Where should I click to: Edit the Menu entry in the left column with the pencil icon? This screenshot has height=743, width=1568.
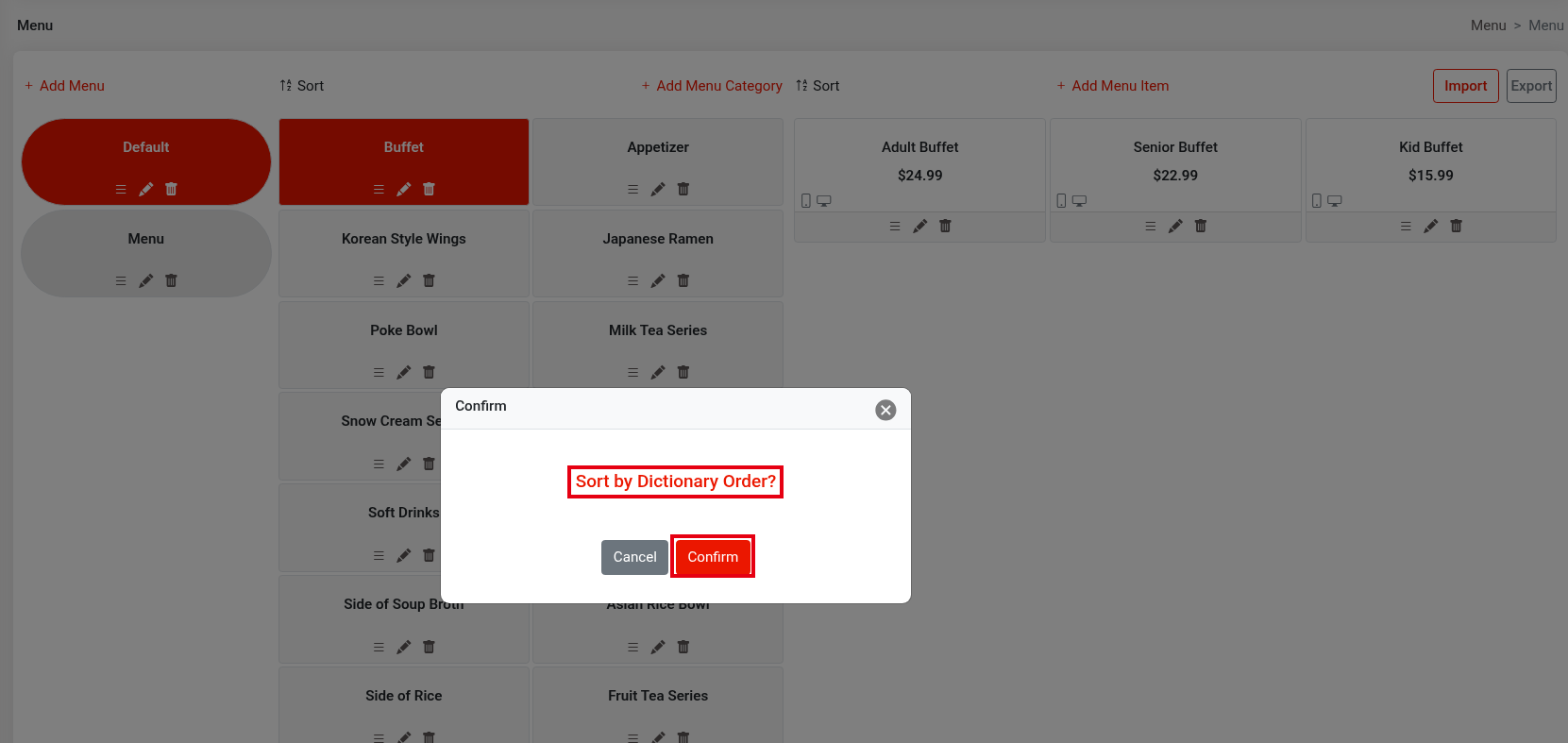tap(145, 280)
